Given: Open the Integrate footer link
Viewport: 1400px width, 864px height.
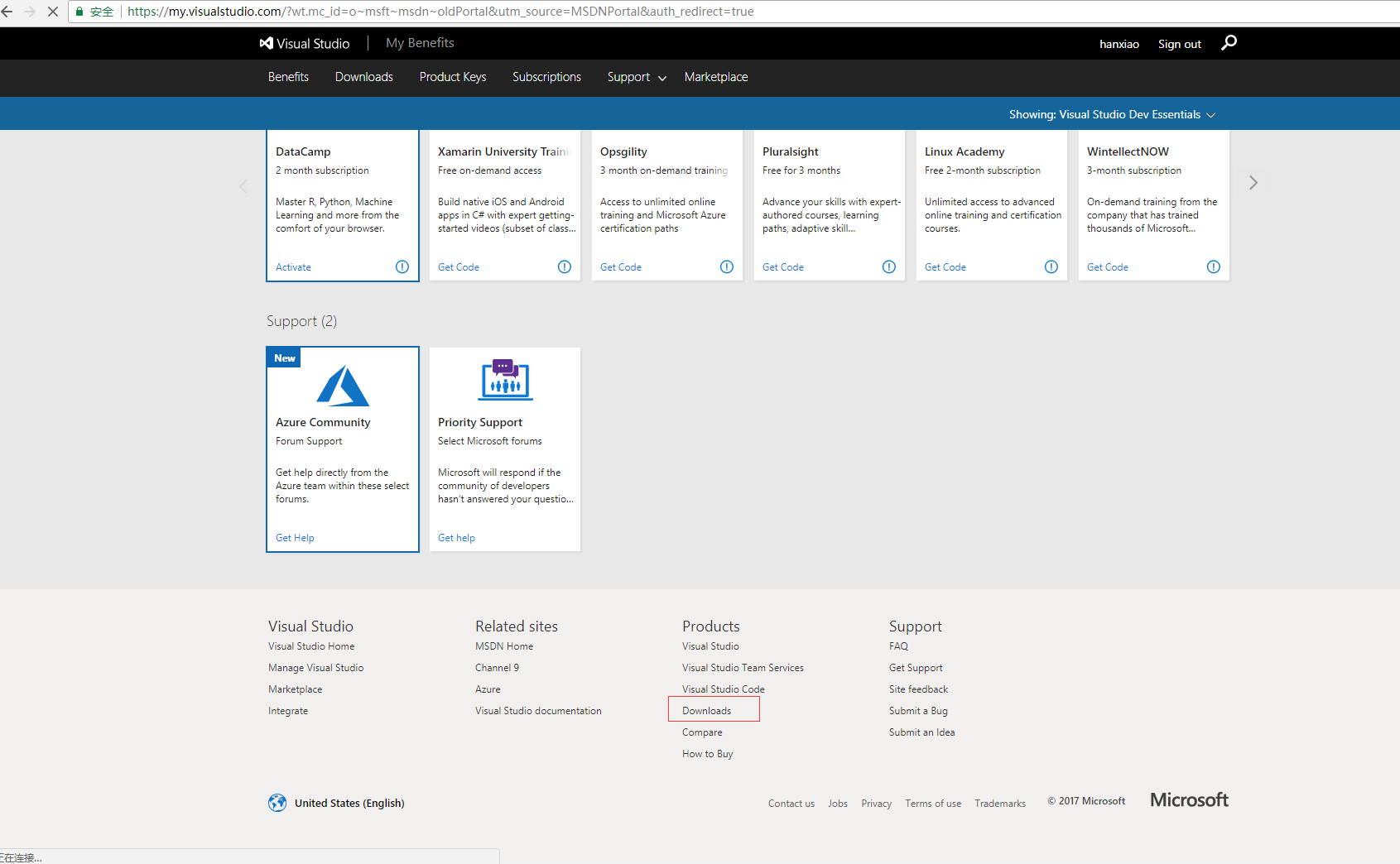Looking at the screenshot, I should (288, 711).
